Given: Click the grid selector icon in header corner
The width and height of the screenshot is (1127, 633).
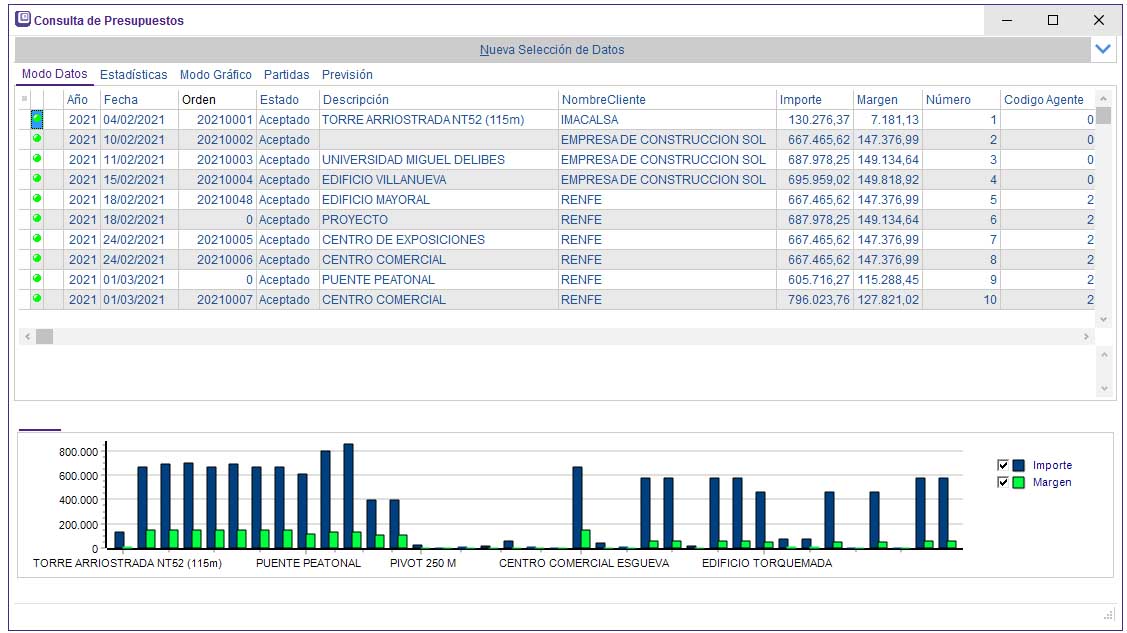Looking at the screenshot, I should (x=24, y=99).
